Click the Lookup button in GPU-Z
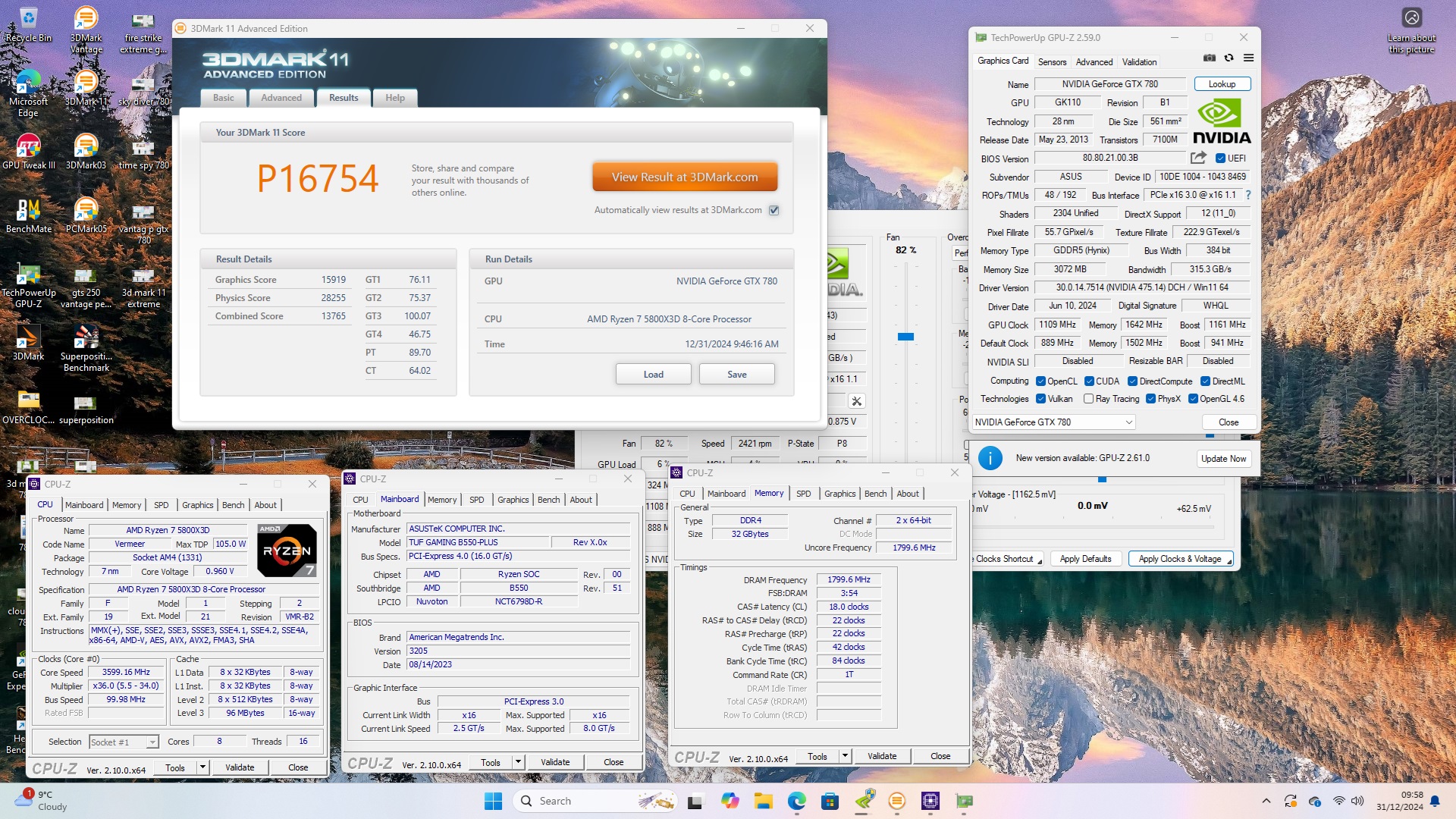 (x=1222, y=84)
